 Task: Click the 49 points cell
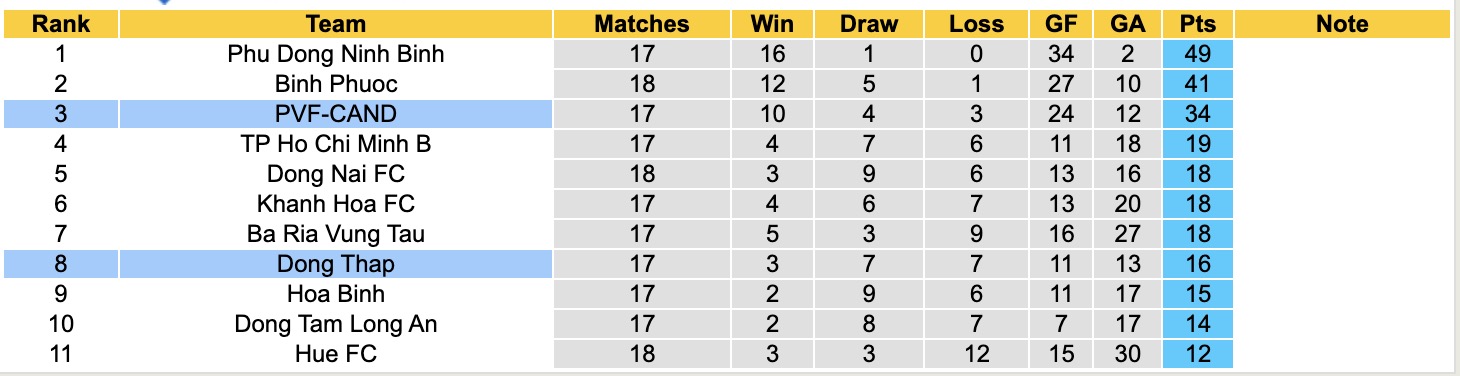pyautogui.click(x=1197, y=54)
